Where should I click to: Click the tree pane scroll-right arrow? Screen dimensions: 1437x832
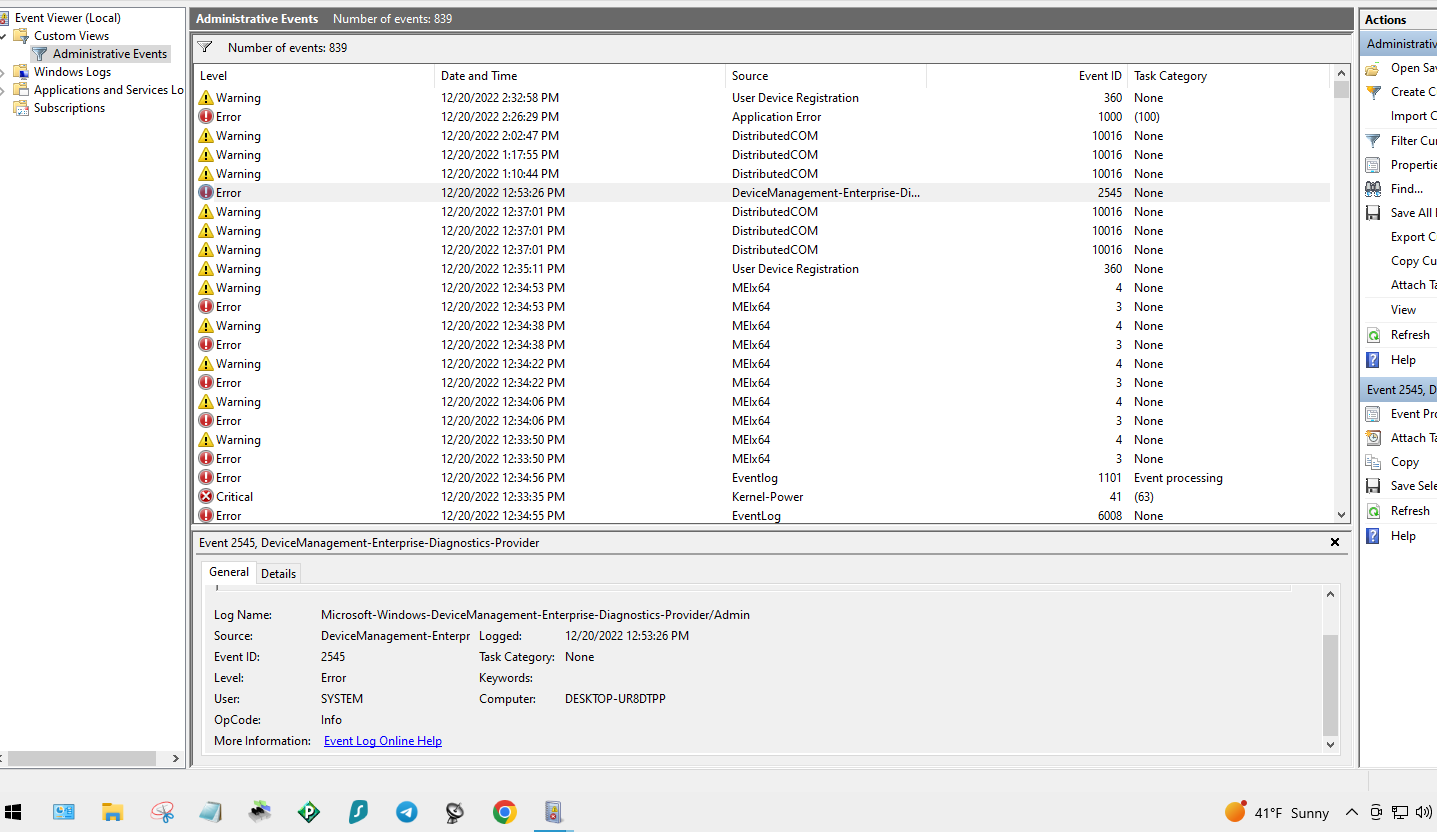point(177,759)
